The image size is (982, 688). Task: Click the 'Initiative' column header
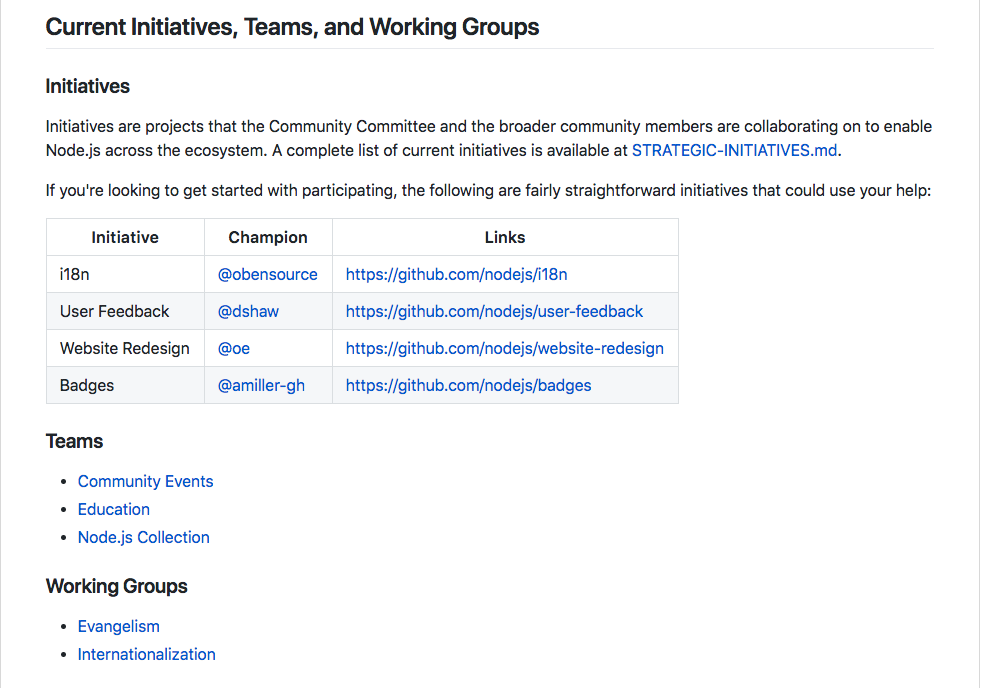pyautogui.click(x=125, y=237)
